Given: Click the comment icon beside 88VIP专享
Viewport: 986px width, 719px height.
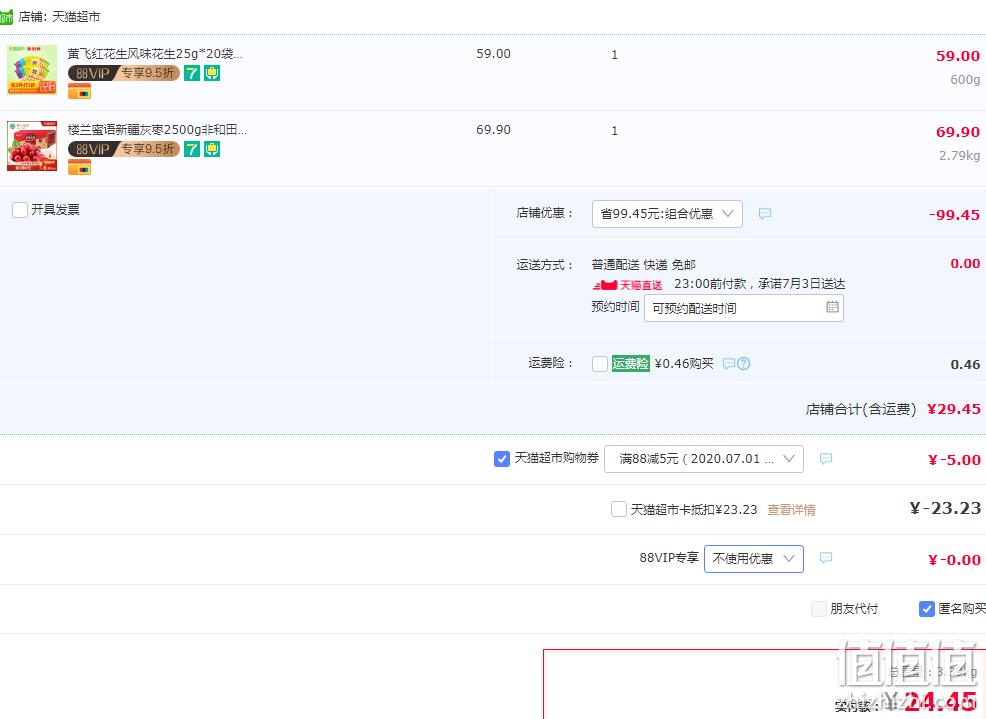Looking at the screenshot, I should pos(826,558).
